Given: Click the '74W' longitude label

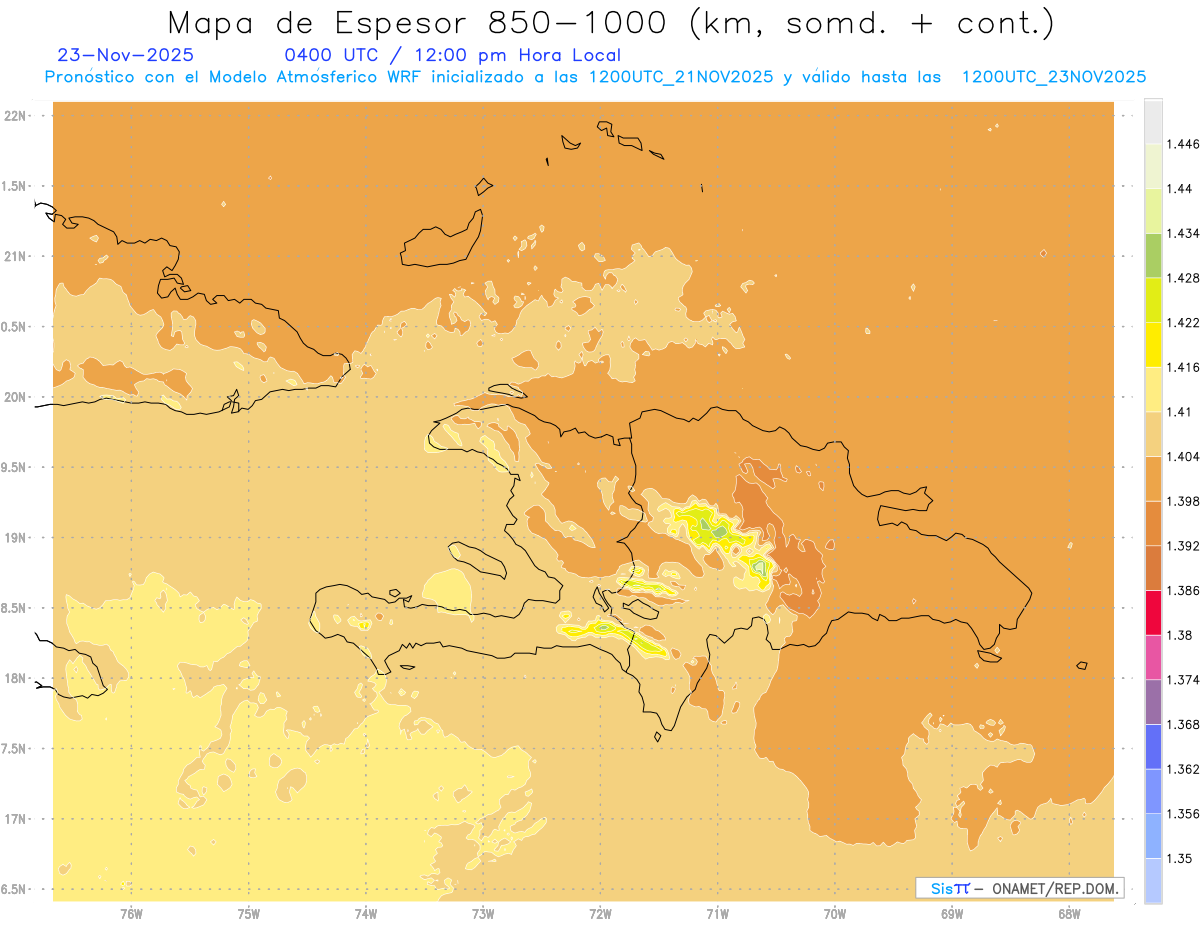Looking at the screenshot, I should [366, 913].
